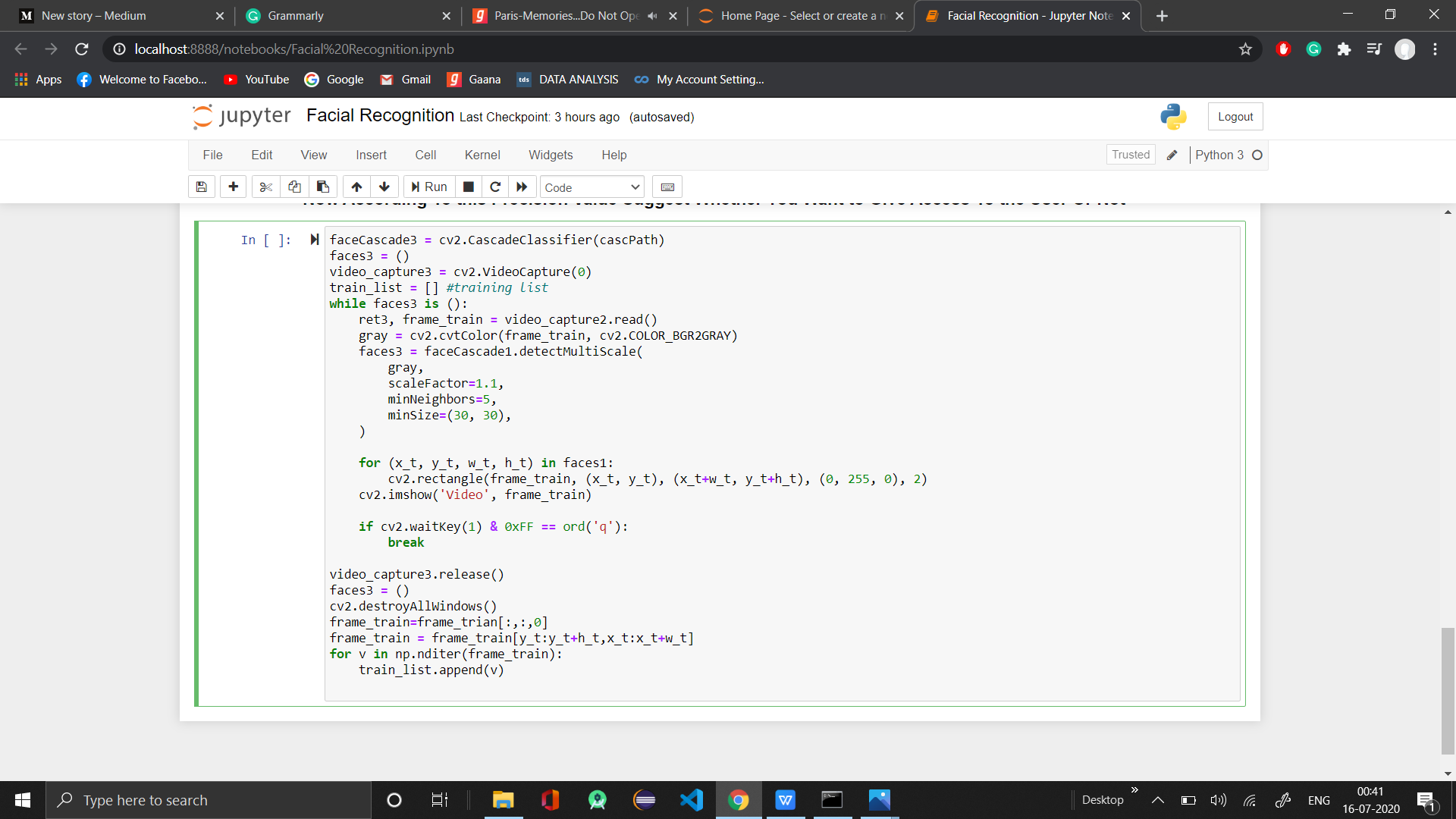Expand the Kernel menu
The image size is (1456, 819).
pos(482,155)
